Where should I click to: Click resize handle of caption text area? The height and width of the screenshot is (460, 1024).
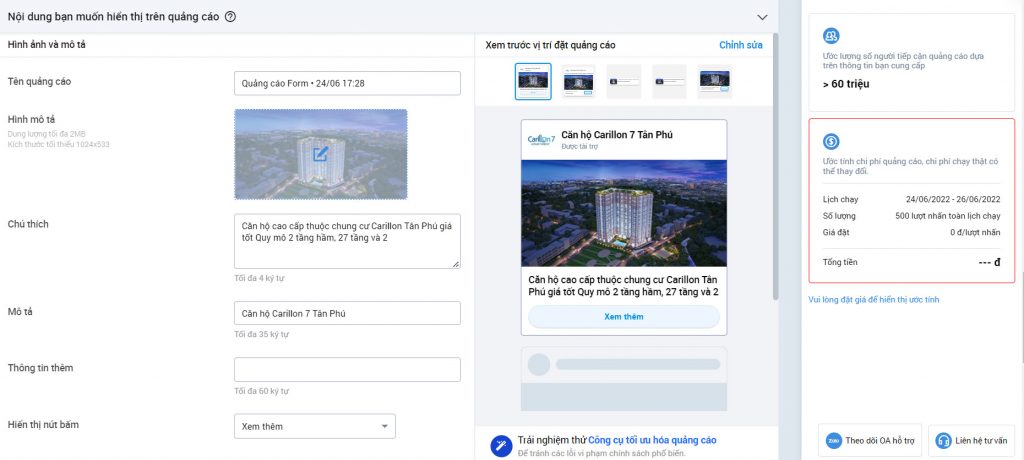(x=455, y=264)
